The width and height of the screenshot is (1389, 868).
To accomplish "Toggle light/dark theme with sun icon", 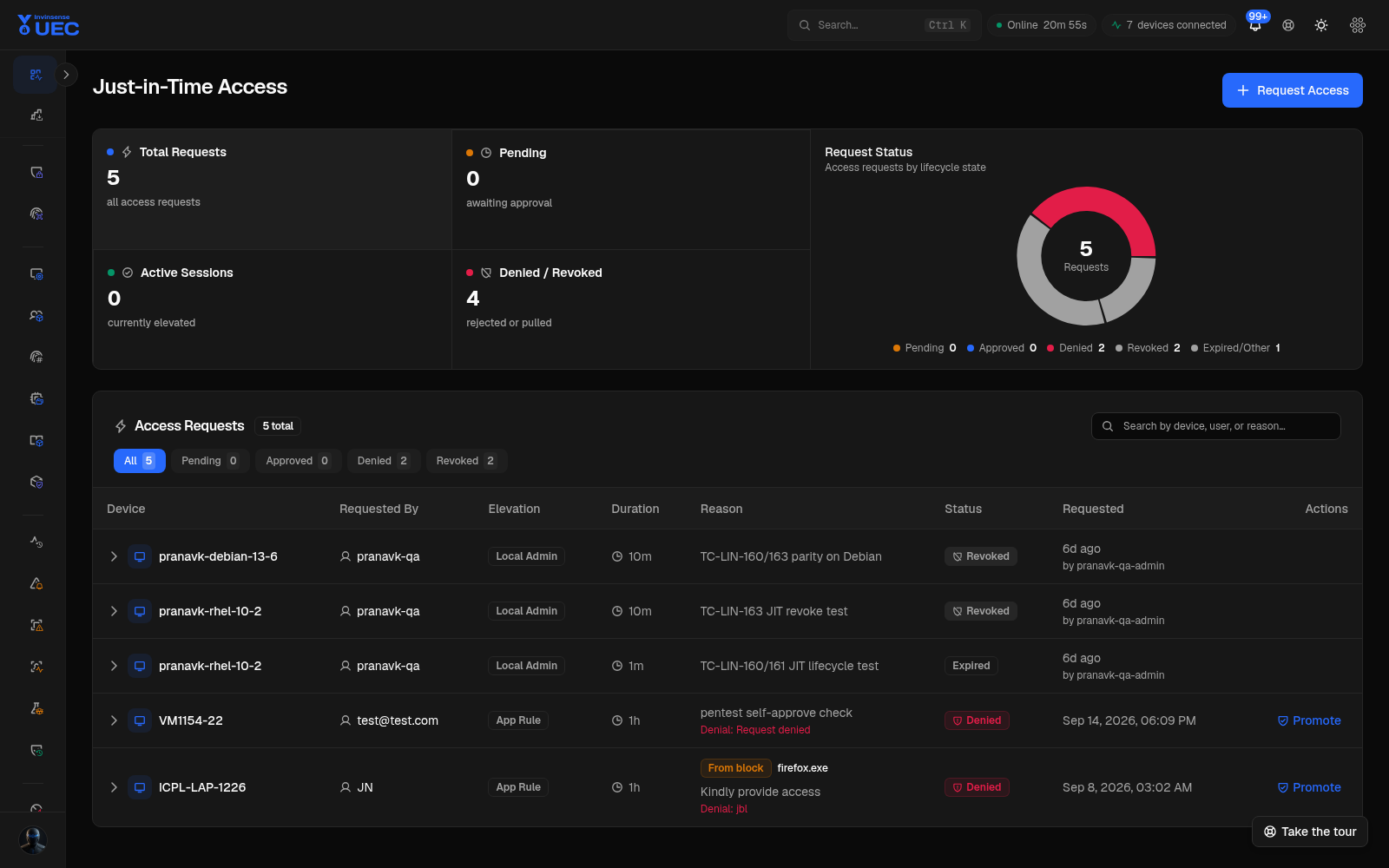I will (x=1321, y=25).
